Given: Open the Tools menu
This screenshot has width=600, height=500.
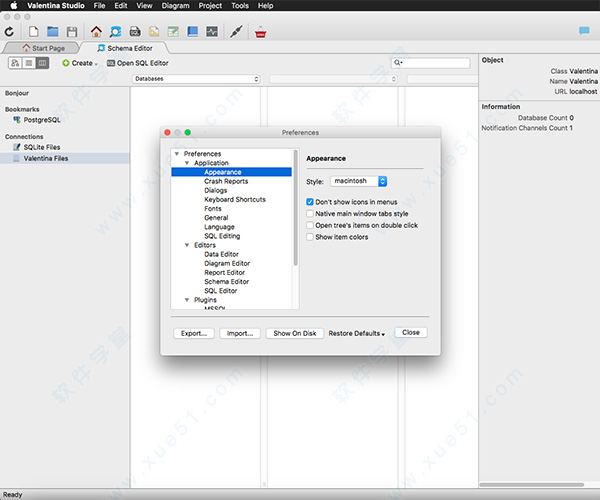Looking at the screenshot, I should pos(240,5).
